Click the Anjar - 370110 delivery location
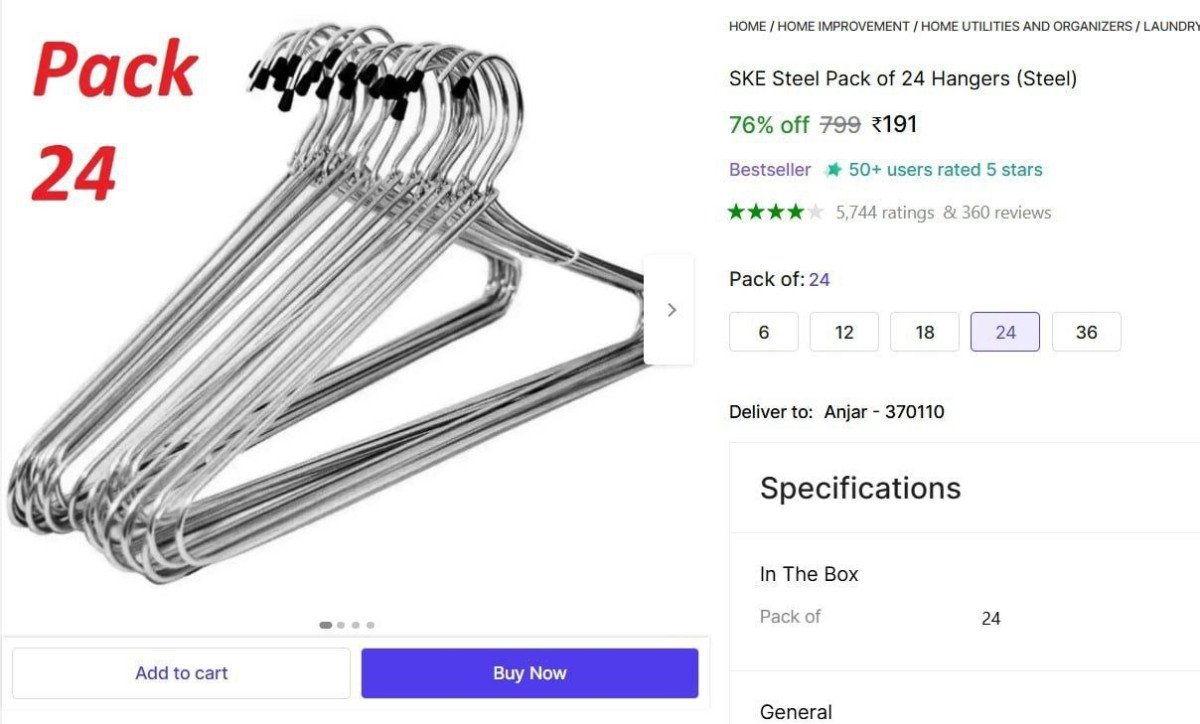Viewport: 1200px width, 724px height. (x=884, y=412)
